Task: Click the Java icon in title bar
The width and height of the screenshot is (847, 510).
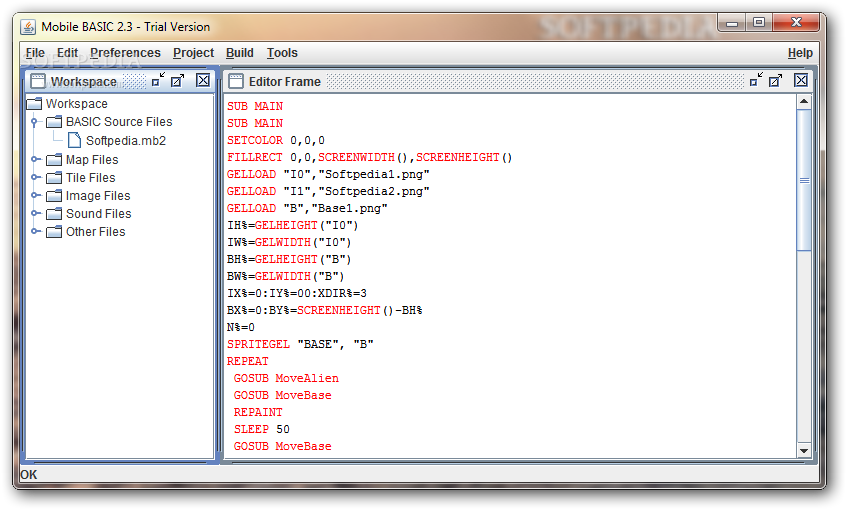Action: 28,26
